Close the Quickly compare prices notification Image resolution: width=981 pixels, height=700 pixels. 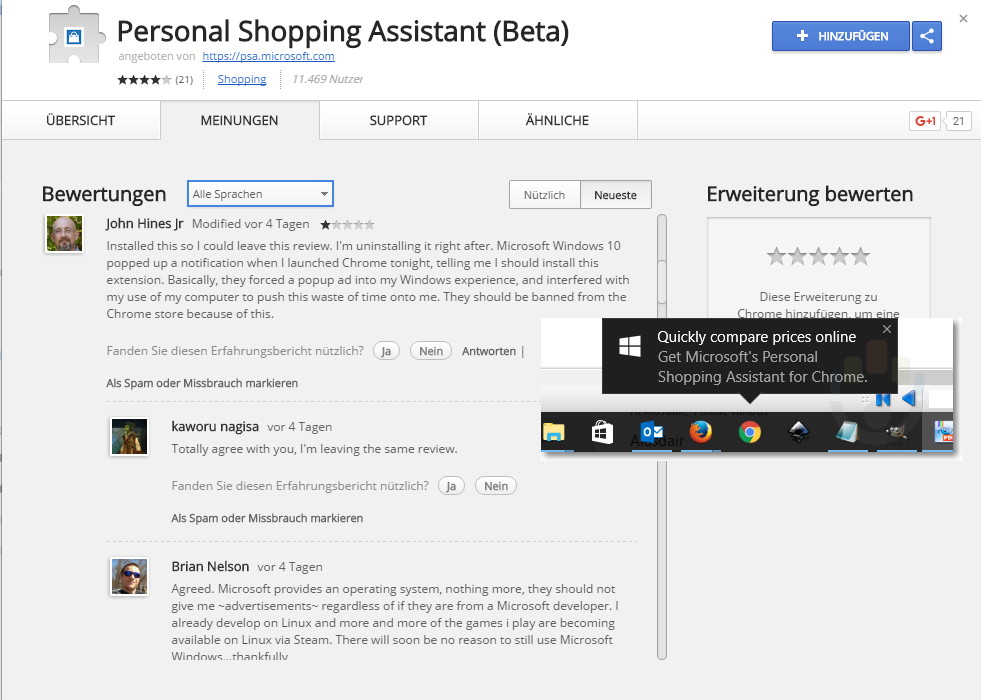887,329
